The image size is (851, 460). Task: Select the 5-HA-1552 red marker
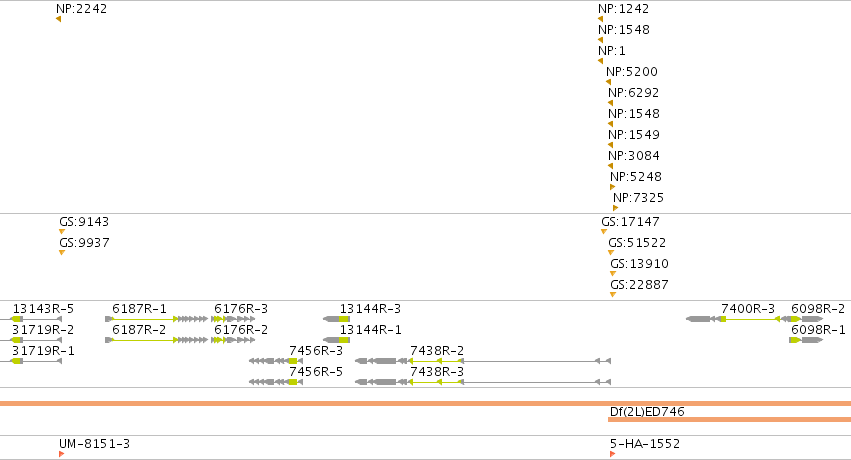click(x=613, y=454)
